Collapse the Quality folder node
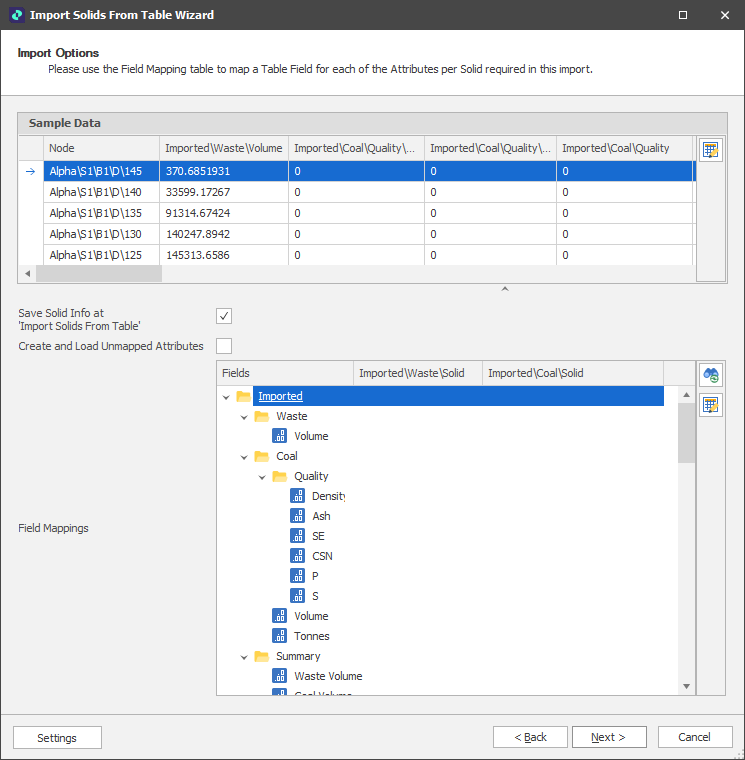This screenshot has width=745, height=760. 262,477
